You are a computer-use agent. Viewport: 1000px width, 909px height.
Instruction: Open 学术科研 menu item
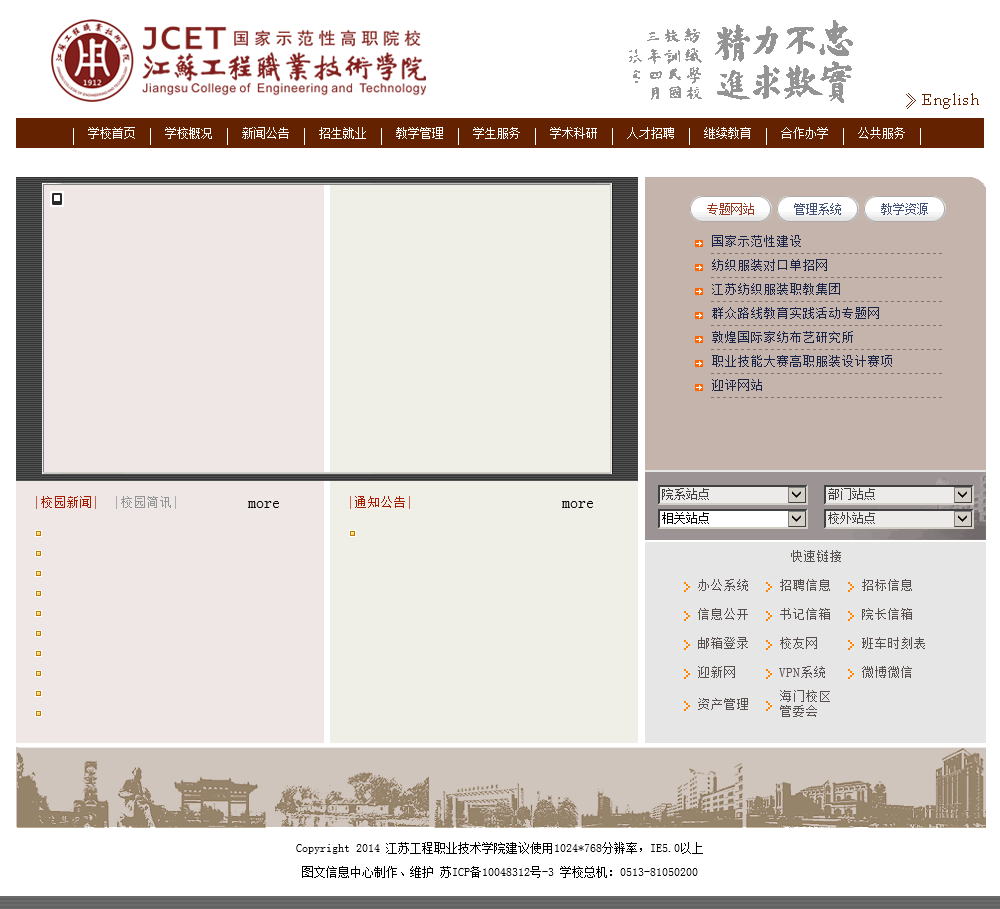(573, 133)
